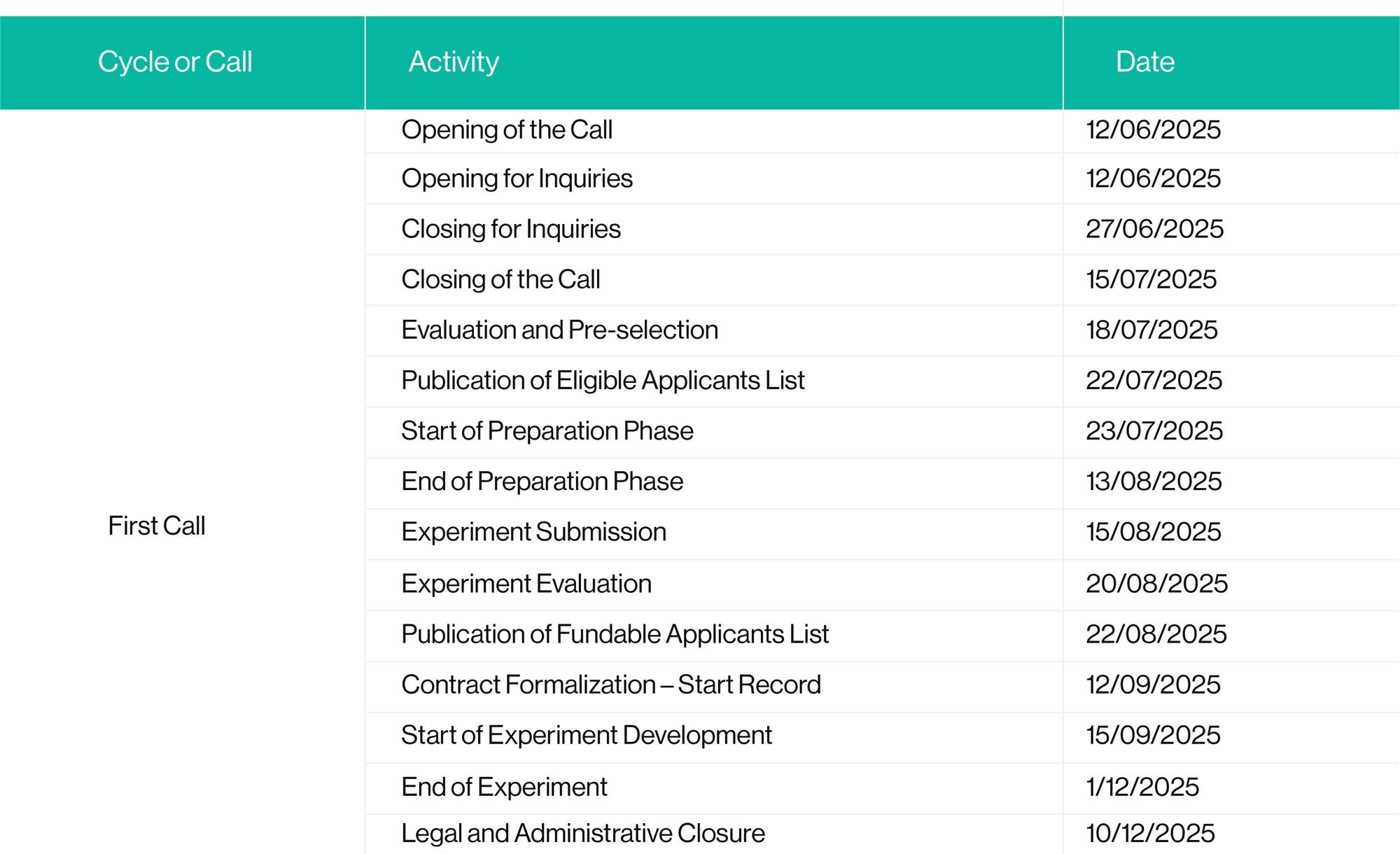Click 'Experiment Evaluation' activity text
The height and width of the screenshot is (854, 1400).
click(x=526, y=584)
